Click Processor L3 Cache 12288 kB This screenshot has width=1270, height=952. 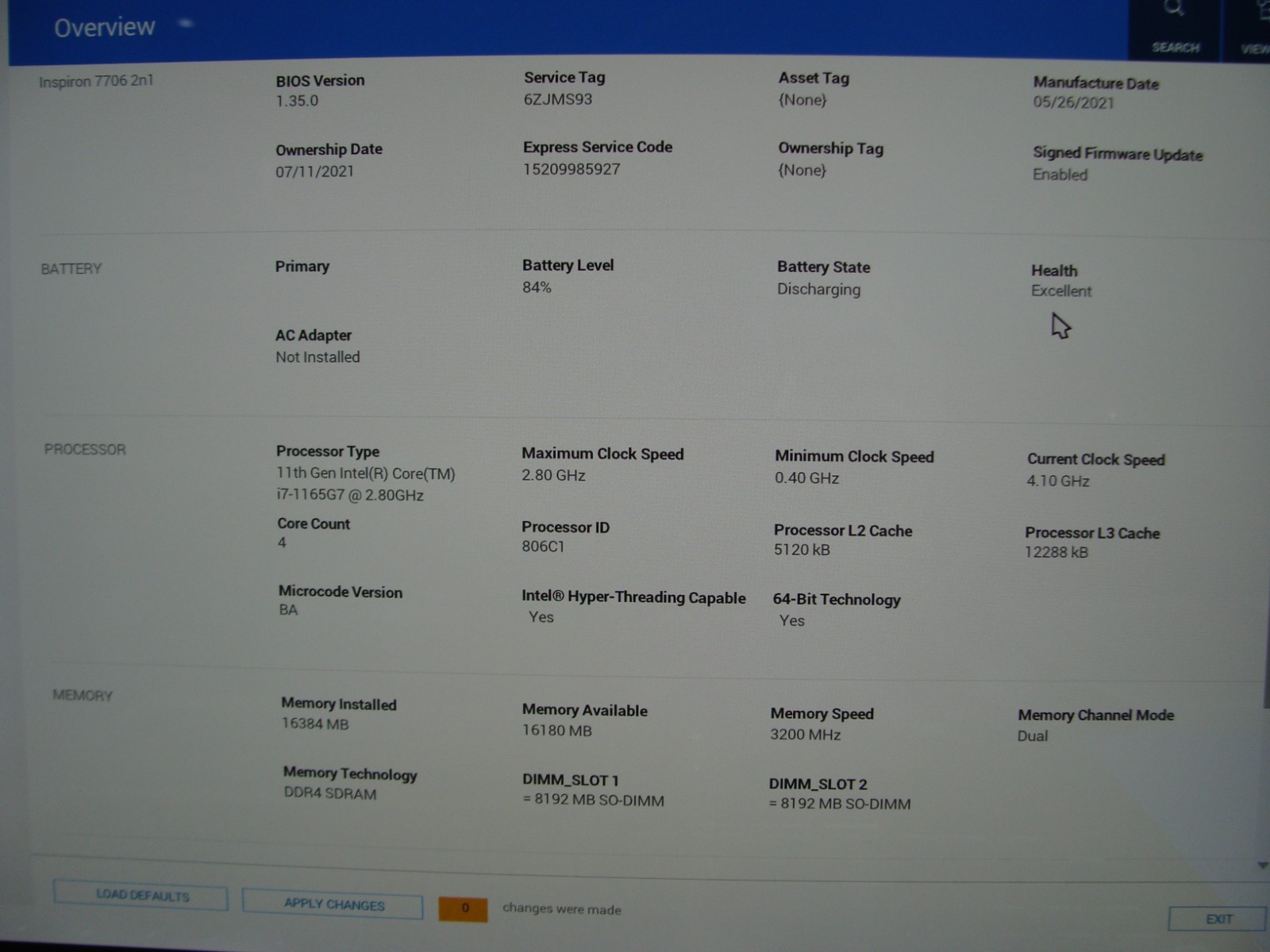coord(1056,552)
